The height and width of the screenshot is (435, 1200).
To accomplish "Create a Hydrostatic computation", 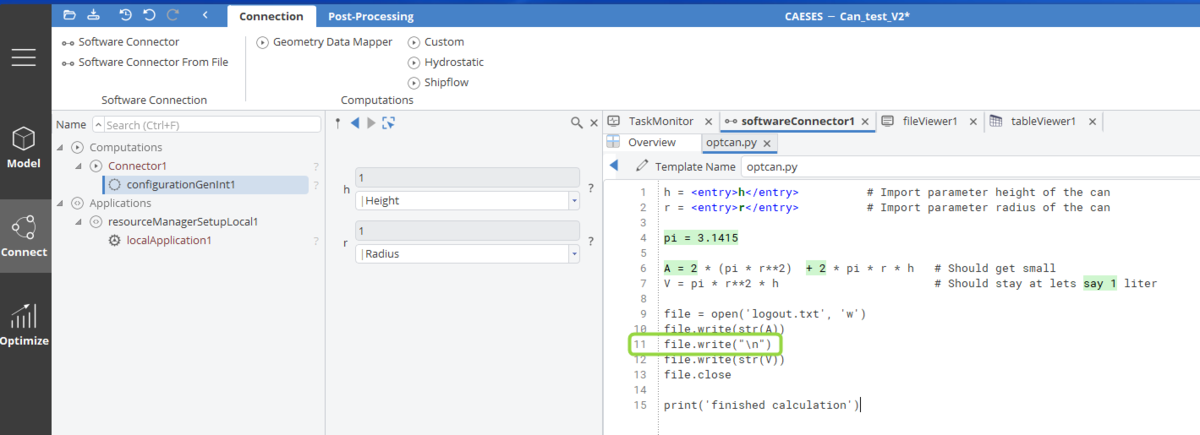I will point(446,62).
